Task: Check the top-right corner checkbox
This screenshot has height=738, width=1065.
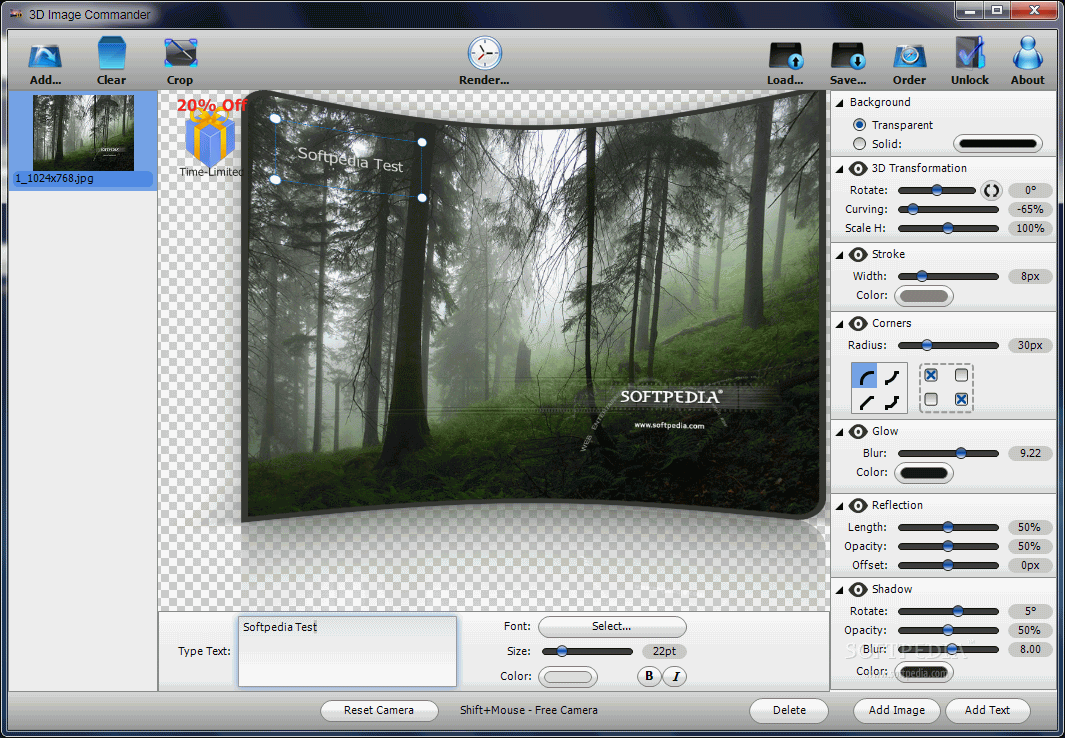Action: click(961, 375)
